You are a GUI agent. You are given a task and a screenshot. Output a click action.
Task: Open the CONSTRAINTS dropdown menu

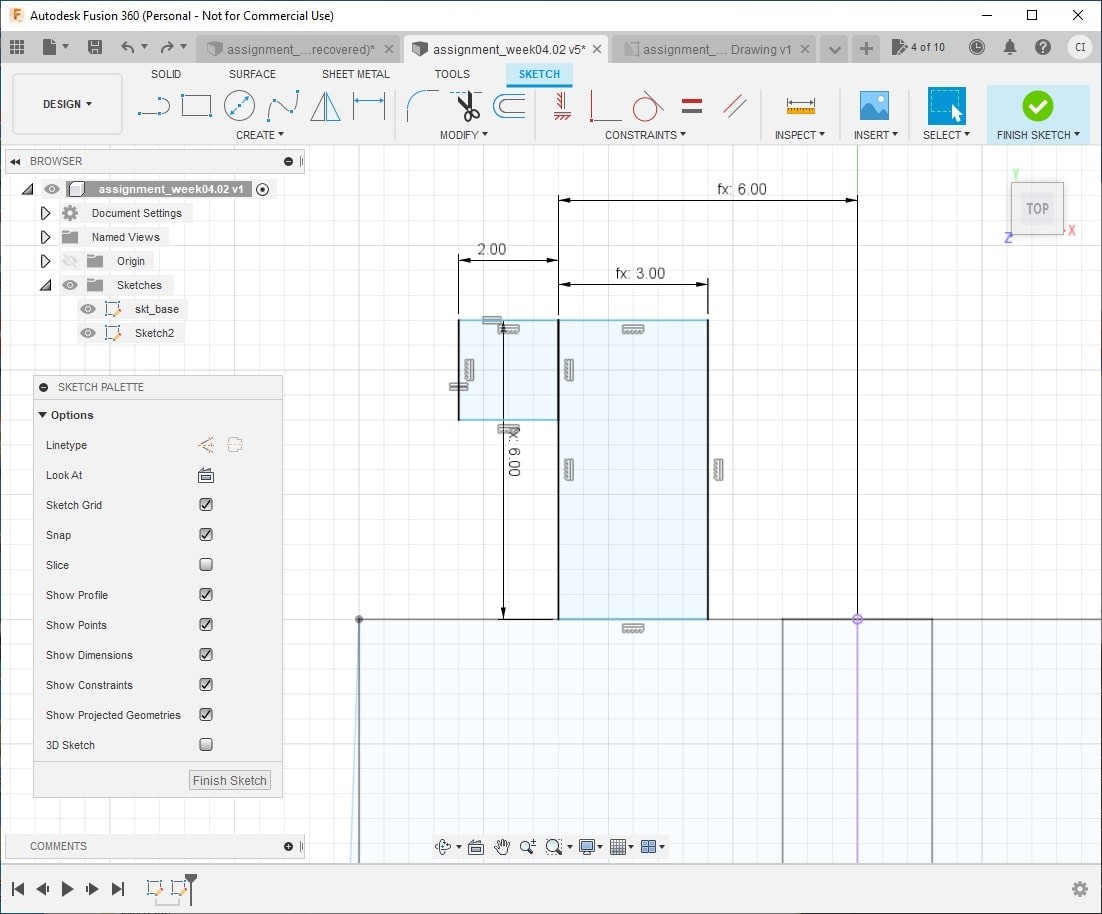tap(645, 135)
